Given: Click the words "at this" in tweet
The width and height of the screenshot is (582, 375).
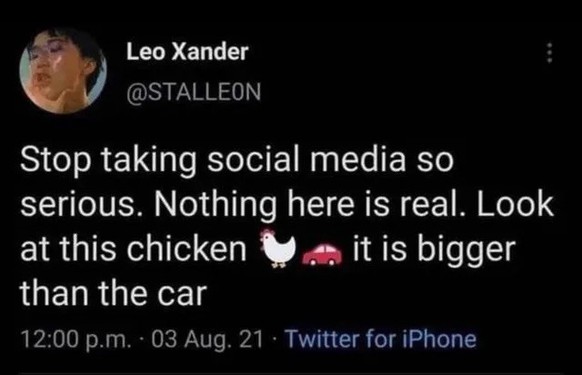Looking at the screenshot, I should pyautogui.click(x=69, y=248).
